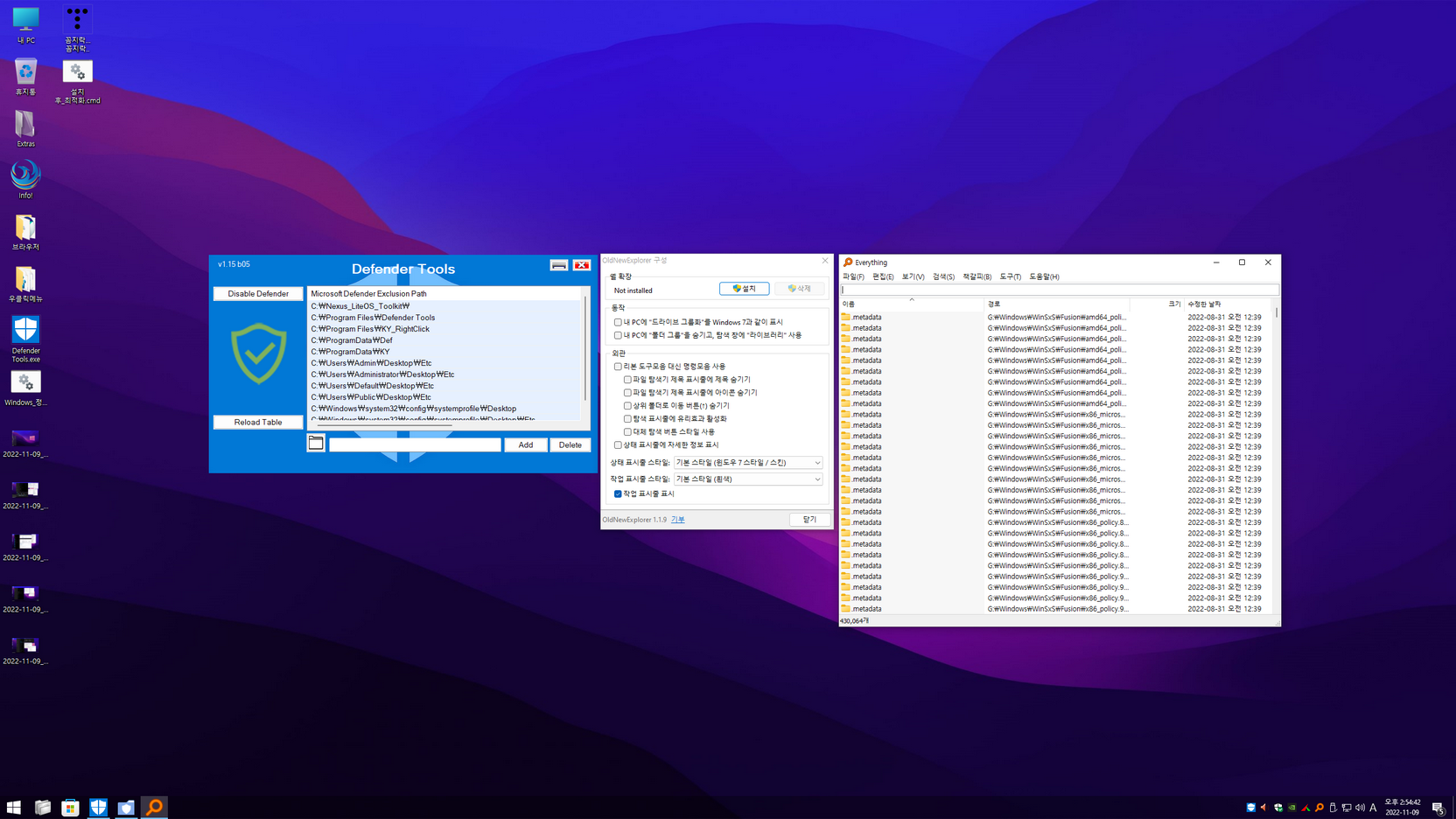Viewport: 1456px width, 819px height.
Task: Click Add button in Defender Tools
Action: 525,444
